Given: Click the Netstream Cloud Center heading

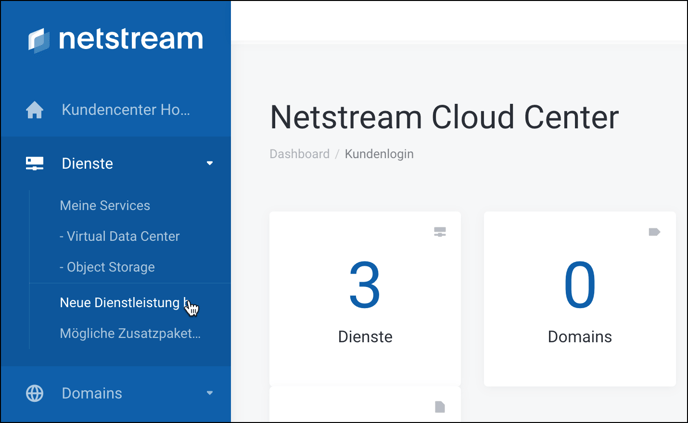Looking at the screenshot, I should (x=444, y=117).
